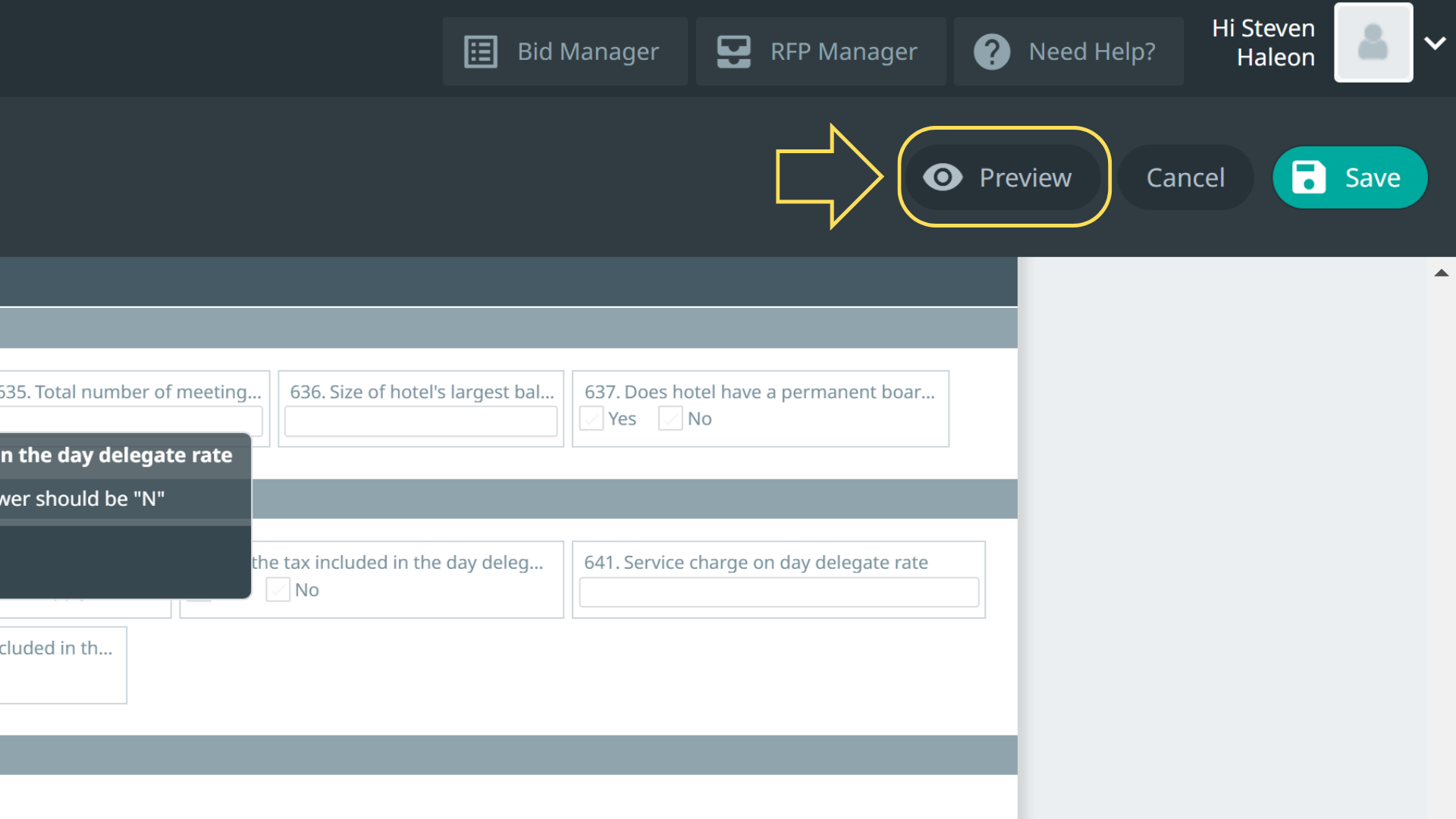
Task: Click the Preview button
Action: pos(1024,177)
